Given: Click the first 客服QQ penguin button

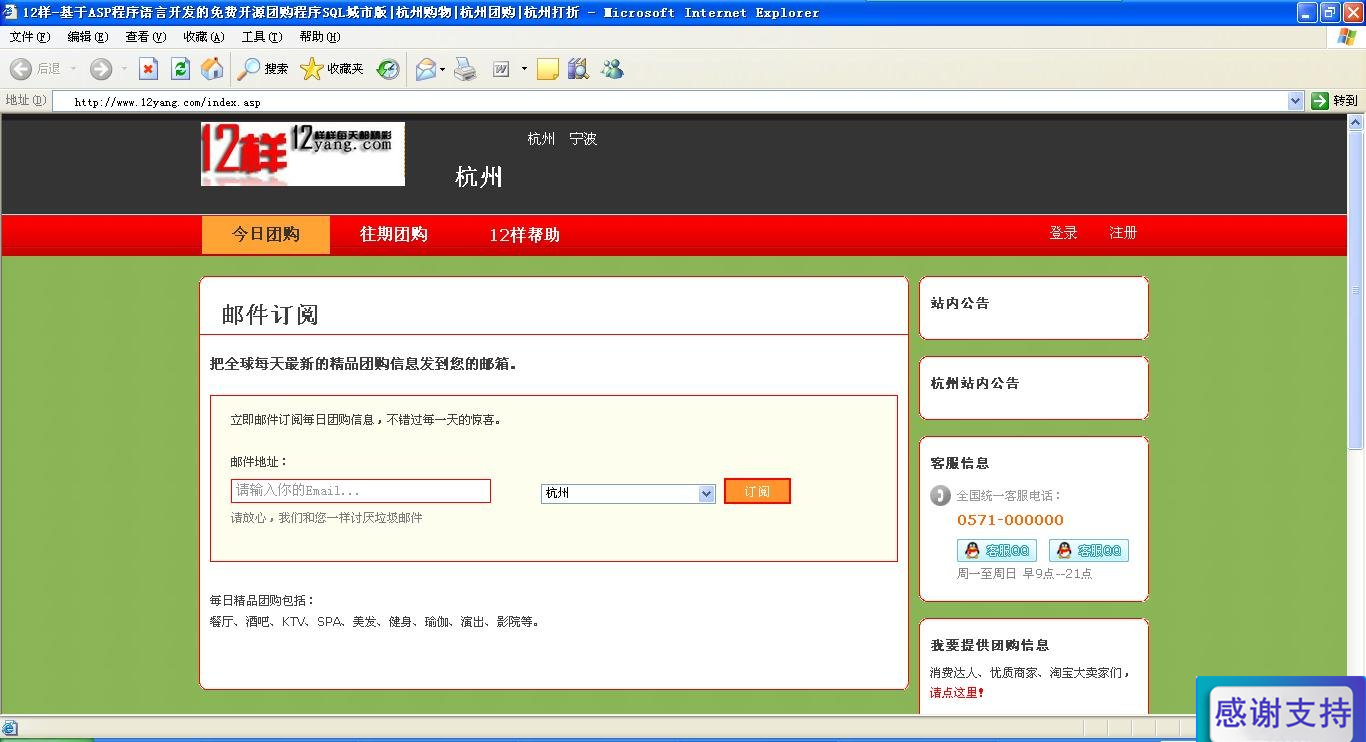Looking at the screenshot, I should coord(996,550).
